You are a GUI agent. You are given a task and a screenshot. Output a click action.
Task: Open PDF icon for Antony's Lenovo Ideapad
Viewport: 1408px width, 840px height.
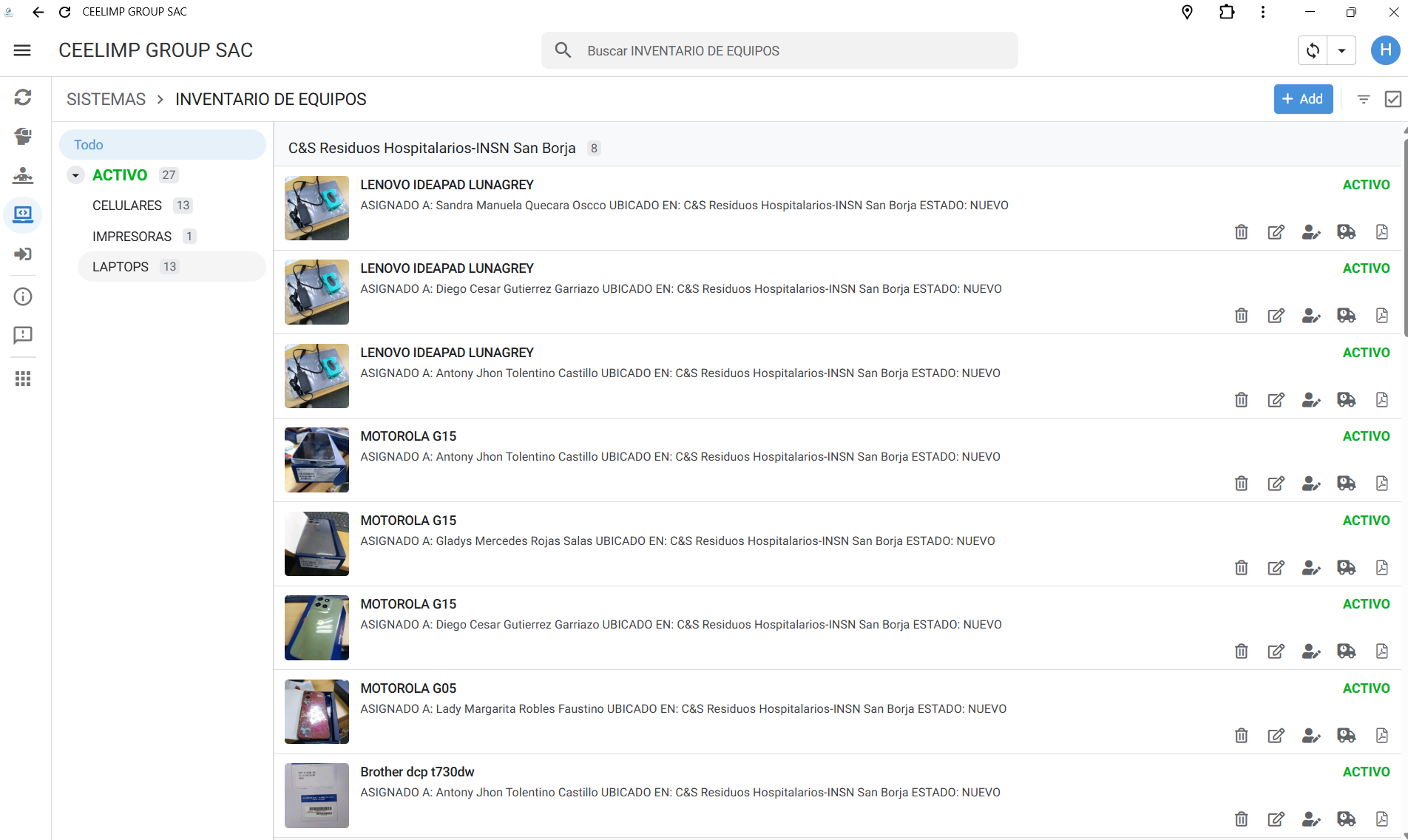1381,400
